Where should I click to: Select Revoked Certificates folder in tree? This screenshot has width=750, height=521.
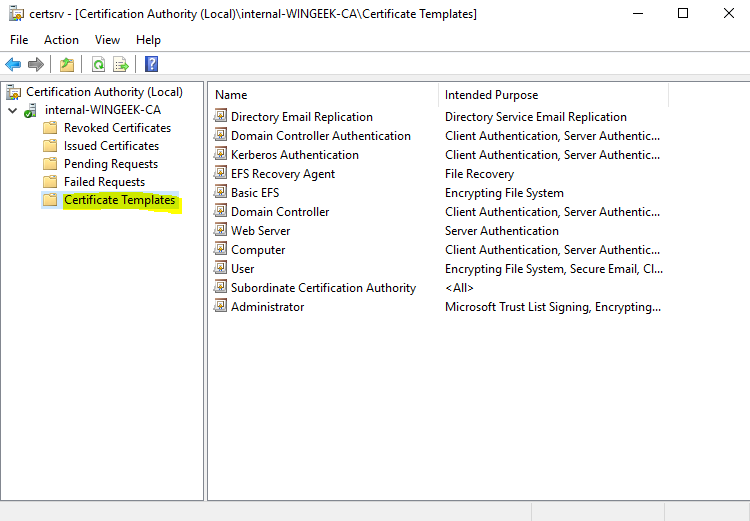point(116,128)
